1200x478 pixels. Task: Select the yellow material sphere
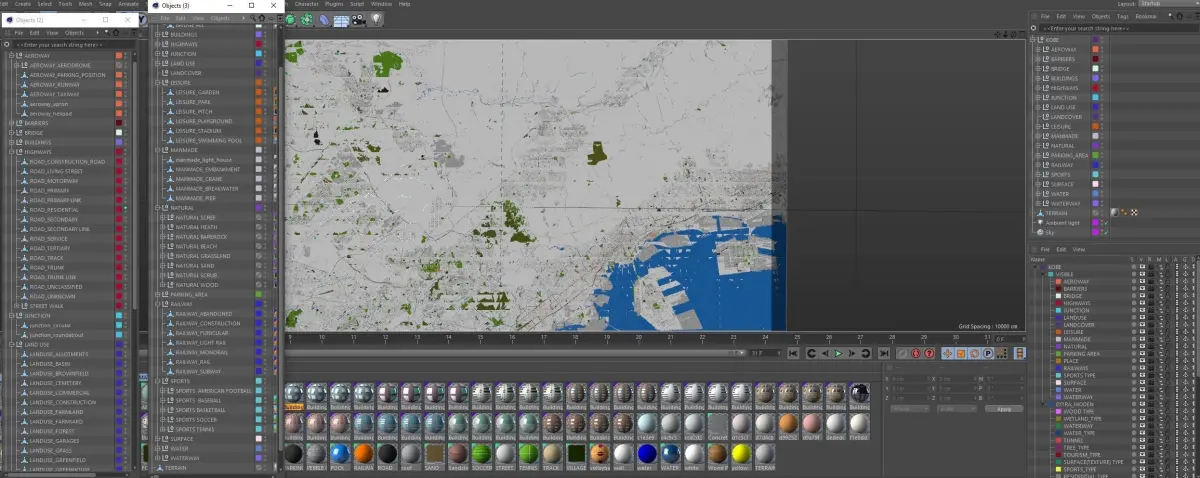tap(741, 454)
